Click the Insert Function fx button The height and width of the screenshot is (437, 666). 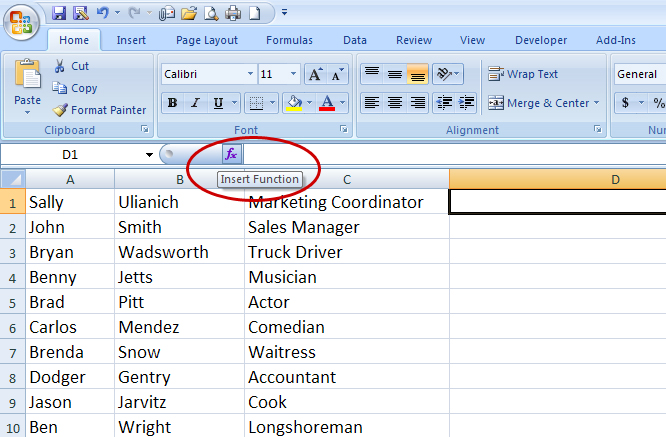pyautogui.click(x=231, y=154)
